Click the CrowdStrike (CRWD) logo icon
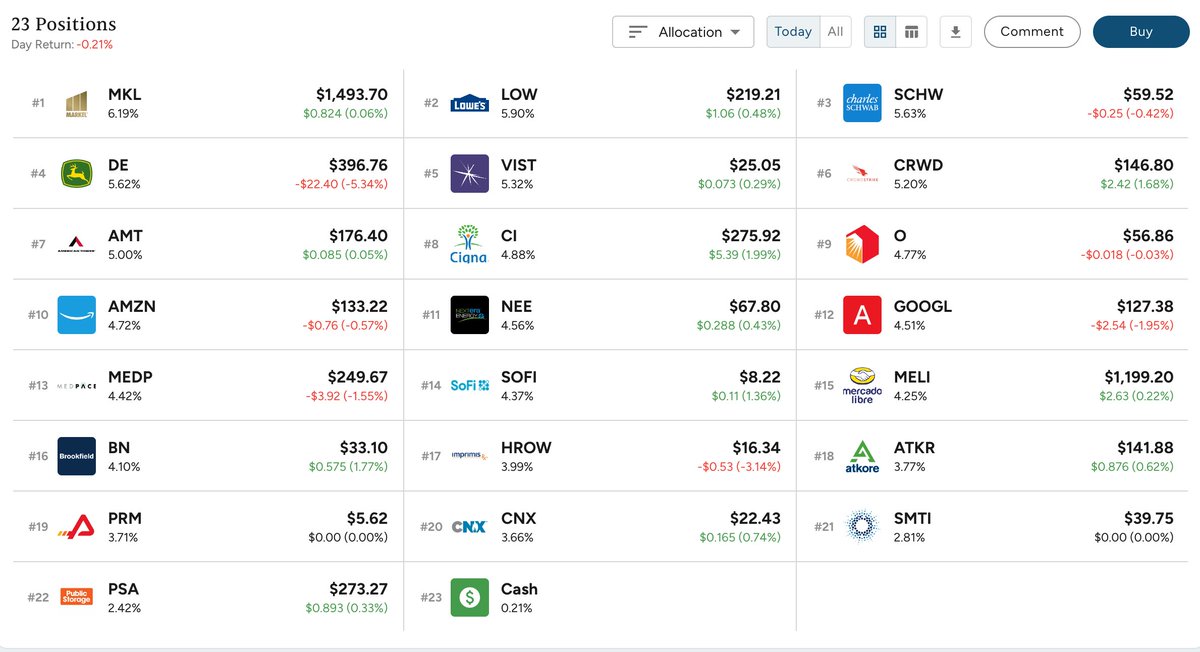The image size is (1200, 652). point(862,174)
